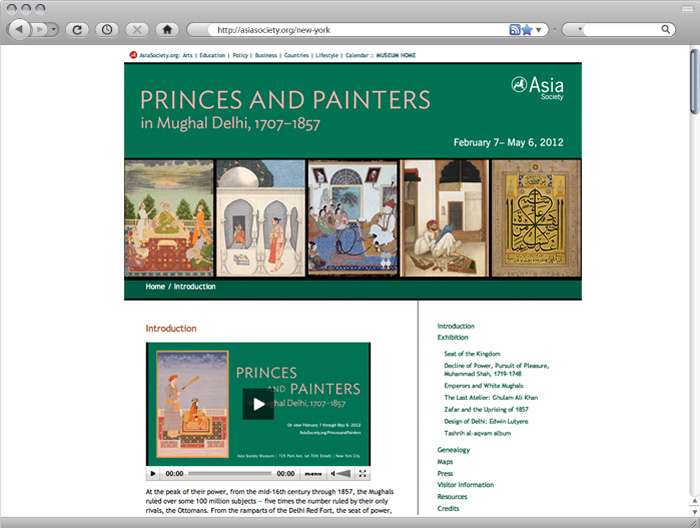Open Design of Delhi: Edwin Lutyens link

click(x=486, y=421)
